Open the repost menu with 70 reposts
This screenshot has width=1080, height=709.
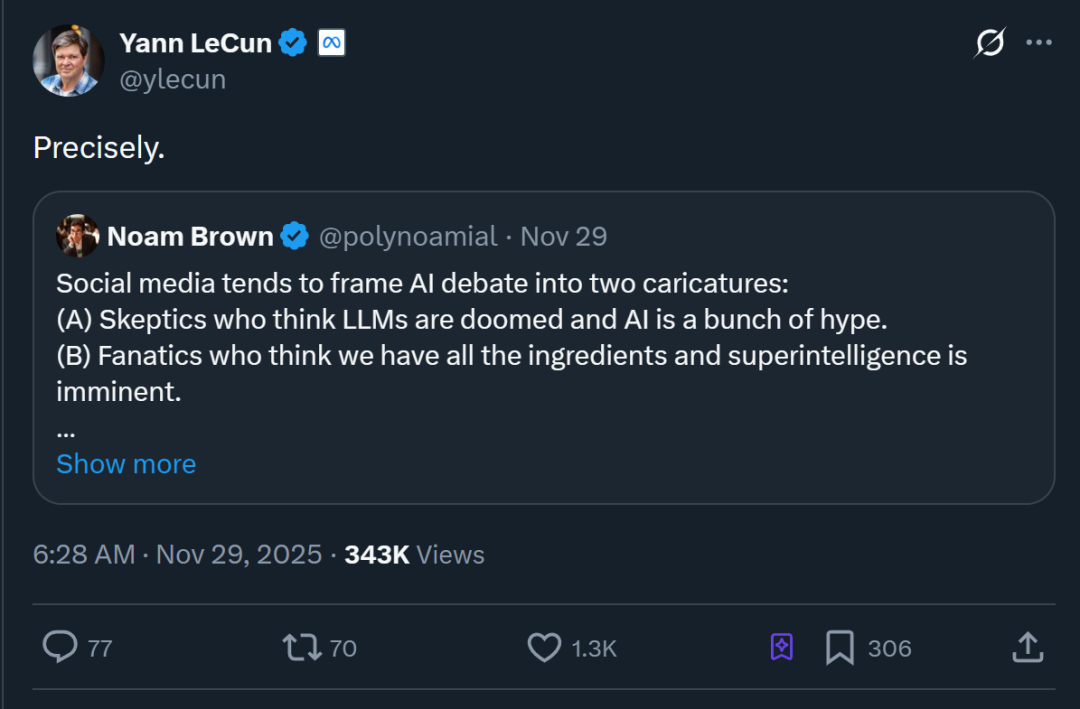click(x=302, y=647)
